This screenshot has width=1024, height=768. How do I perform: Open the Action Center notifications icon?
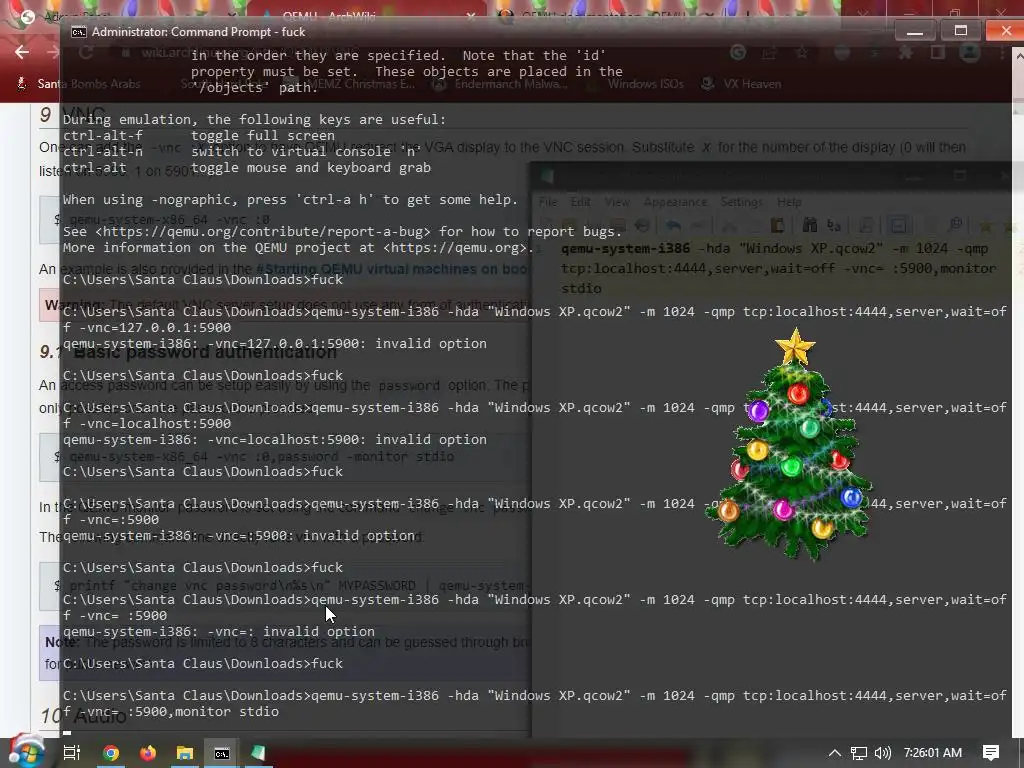[991, 753]
